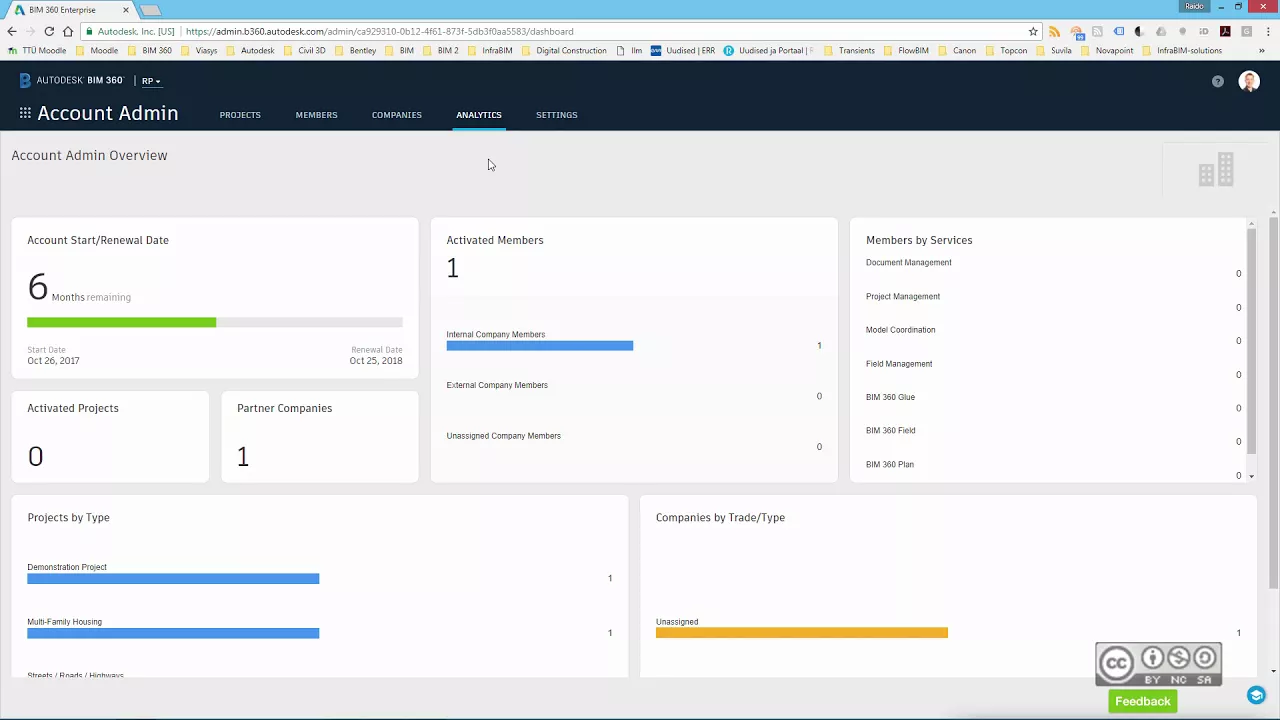
Task: Click the Multi-Family Housing bar
Action: (x=173, y=633)
